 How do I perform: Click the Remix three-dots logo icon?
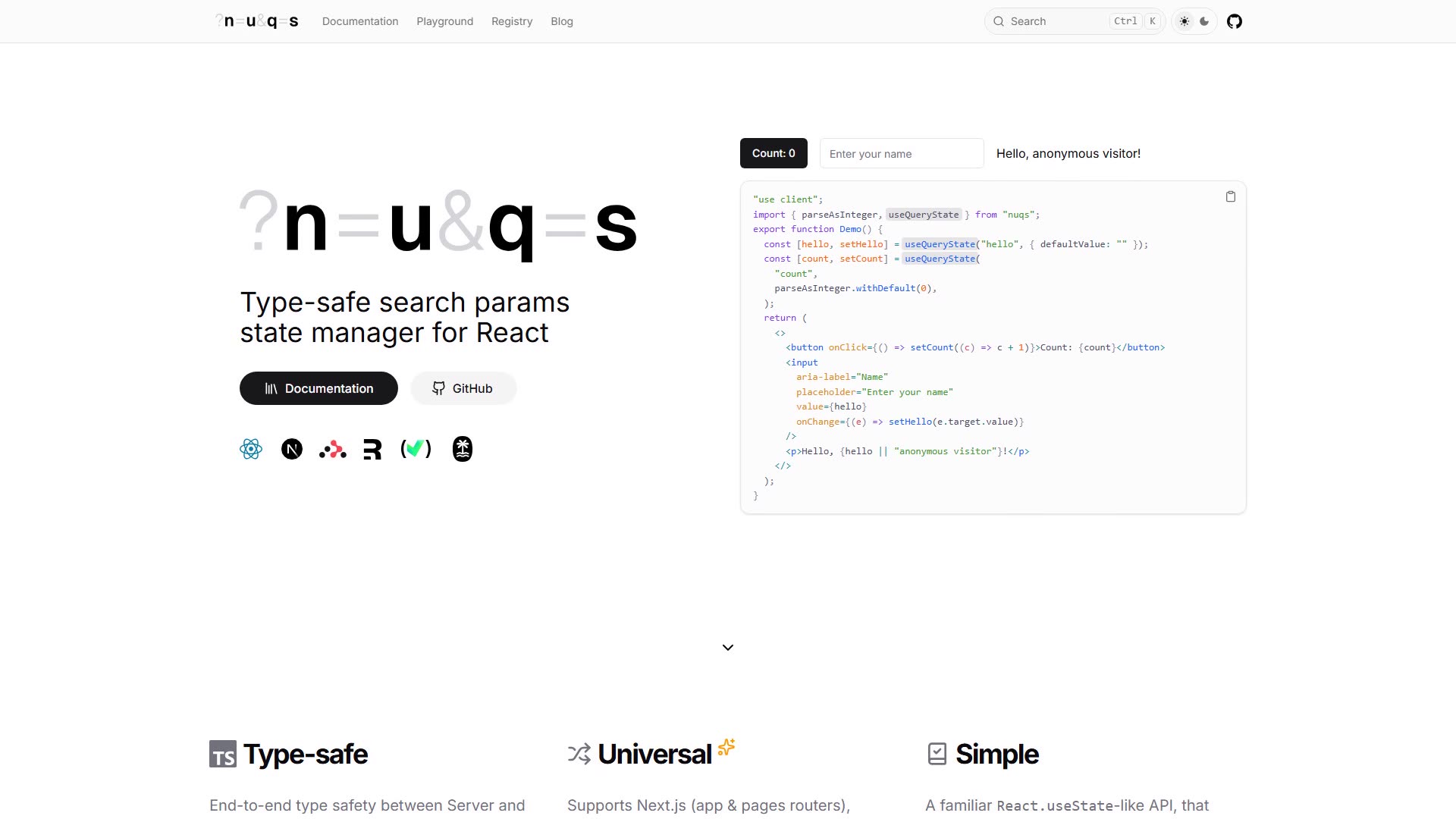333,450
